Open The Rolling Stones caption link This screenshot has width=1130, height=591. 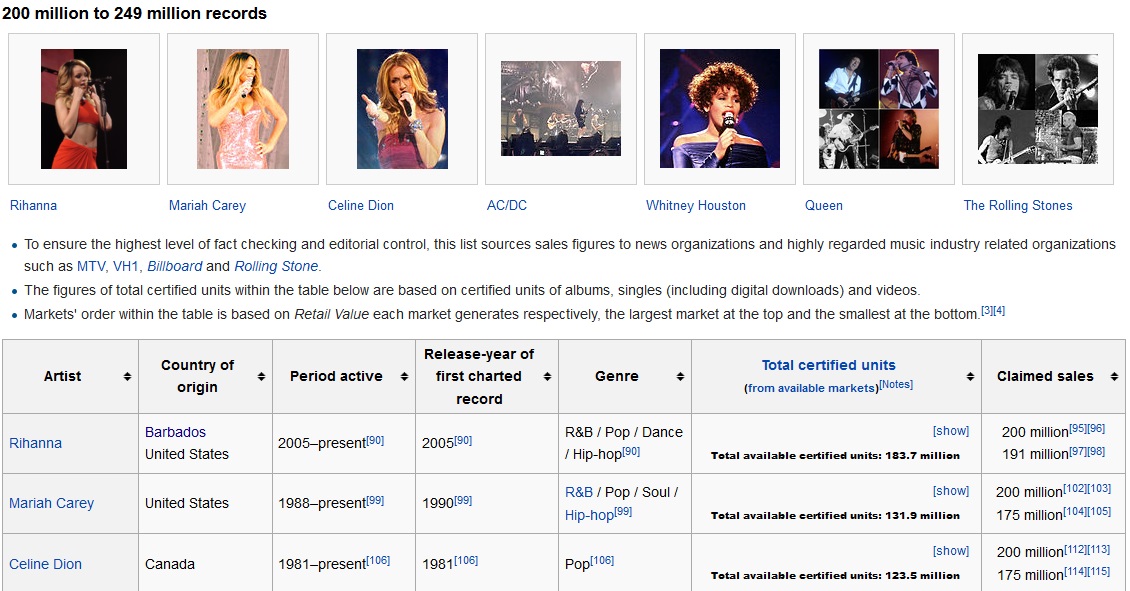point(1017,206)
